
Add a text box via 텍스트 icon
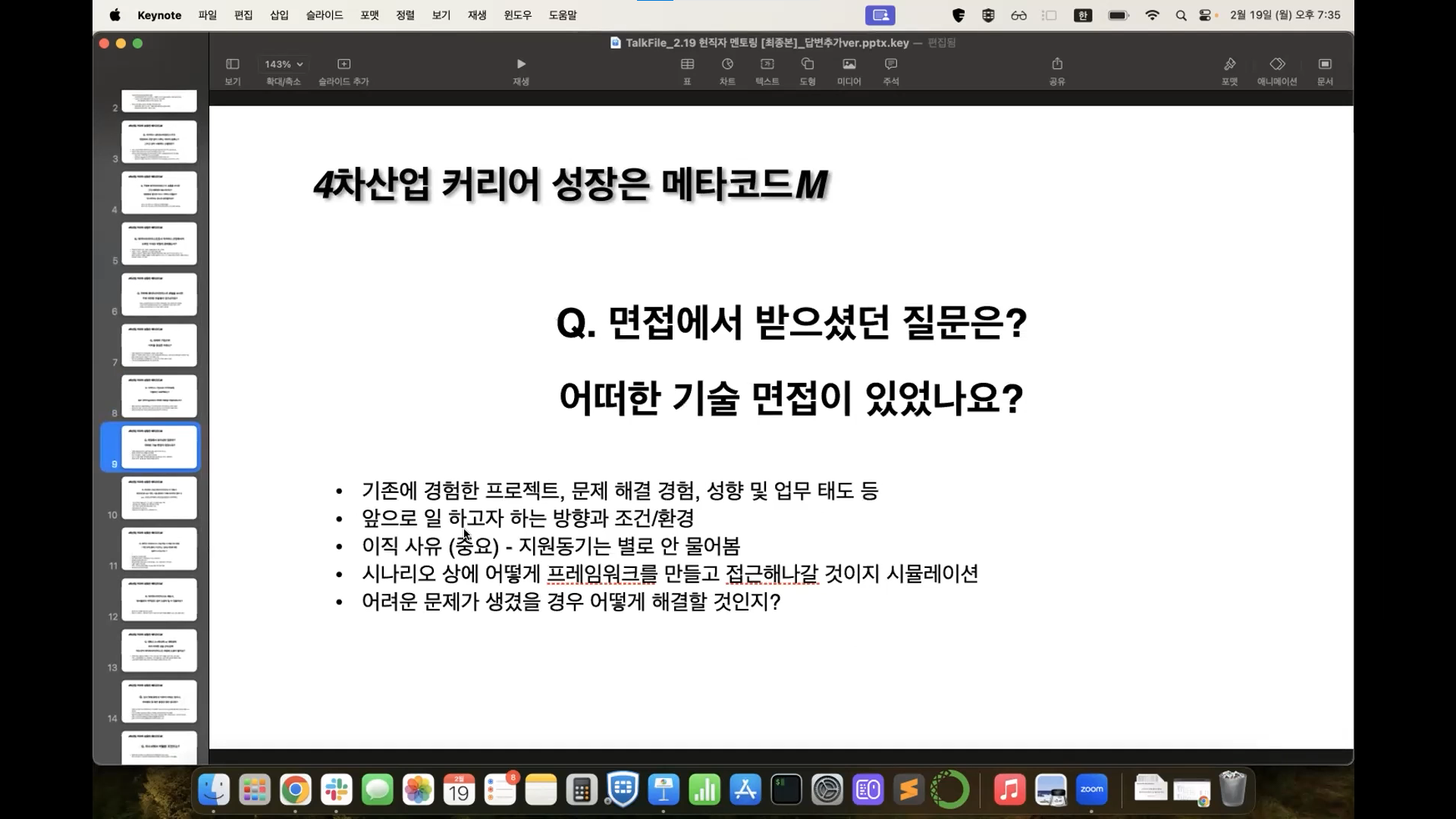pyautogui.click(x=767, y=64)
